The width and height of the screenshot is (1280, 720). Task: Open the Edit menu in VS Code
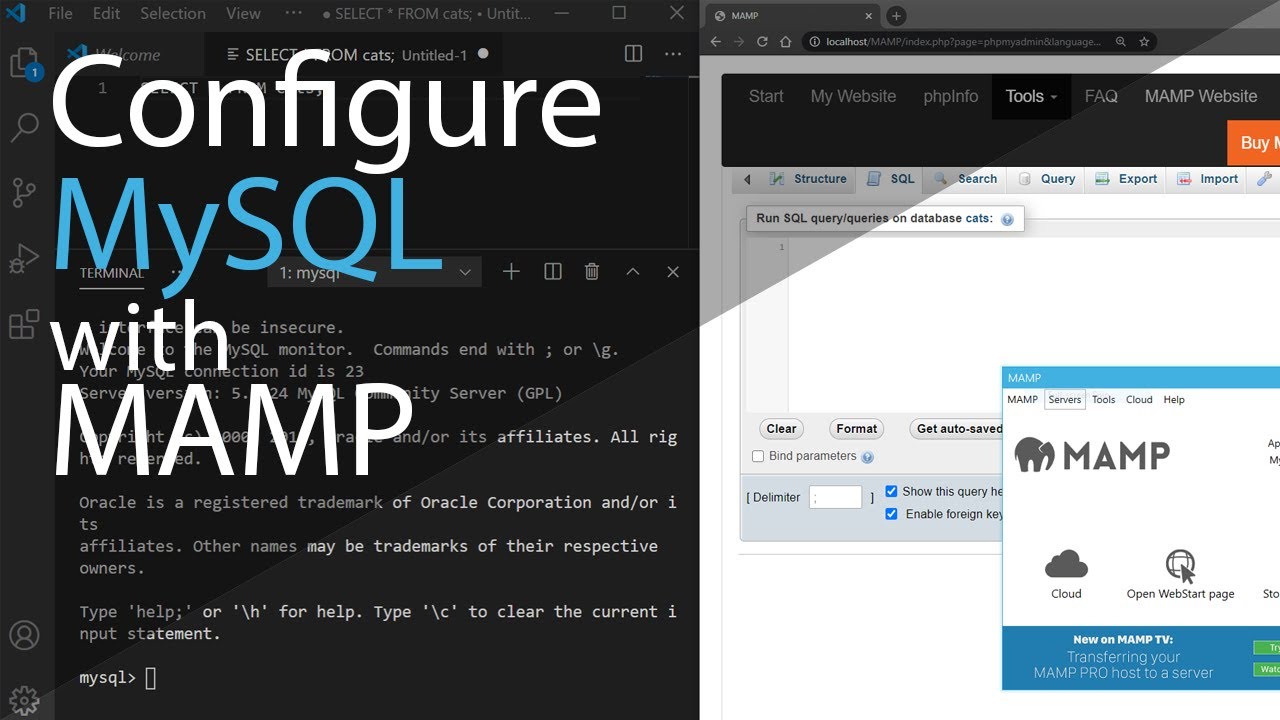(106, 13)
